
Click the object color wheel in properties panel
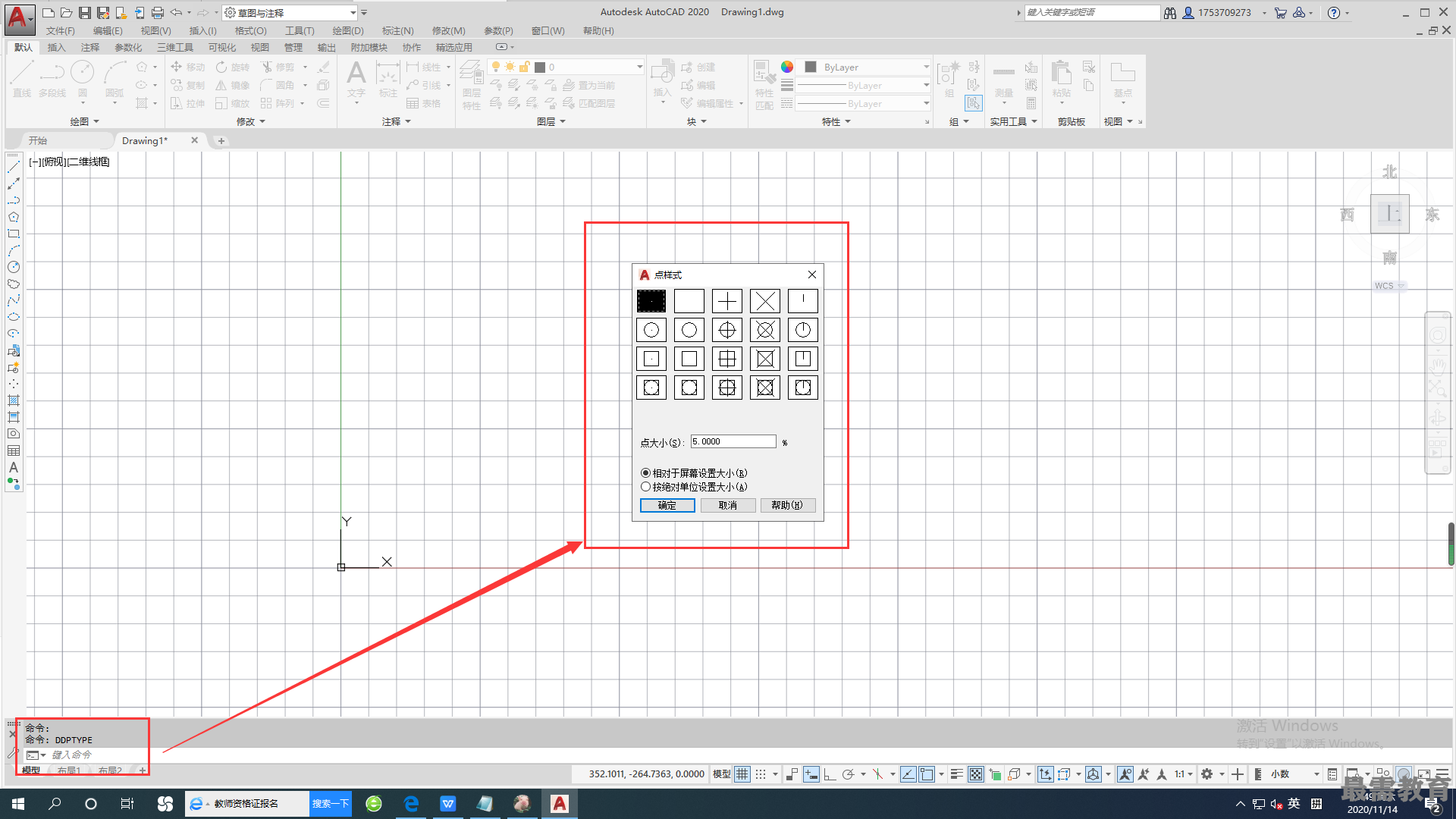click(x=787, y=67)
